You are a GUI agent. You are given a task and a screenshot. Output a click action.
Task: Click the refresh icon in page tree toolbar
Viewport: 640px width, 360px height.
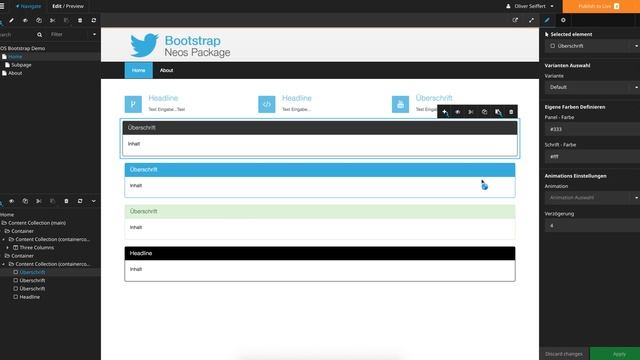(x=94, y=20)
